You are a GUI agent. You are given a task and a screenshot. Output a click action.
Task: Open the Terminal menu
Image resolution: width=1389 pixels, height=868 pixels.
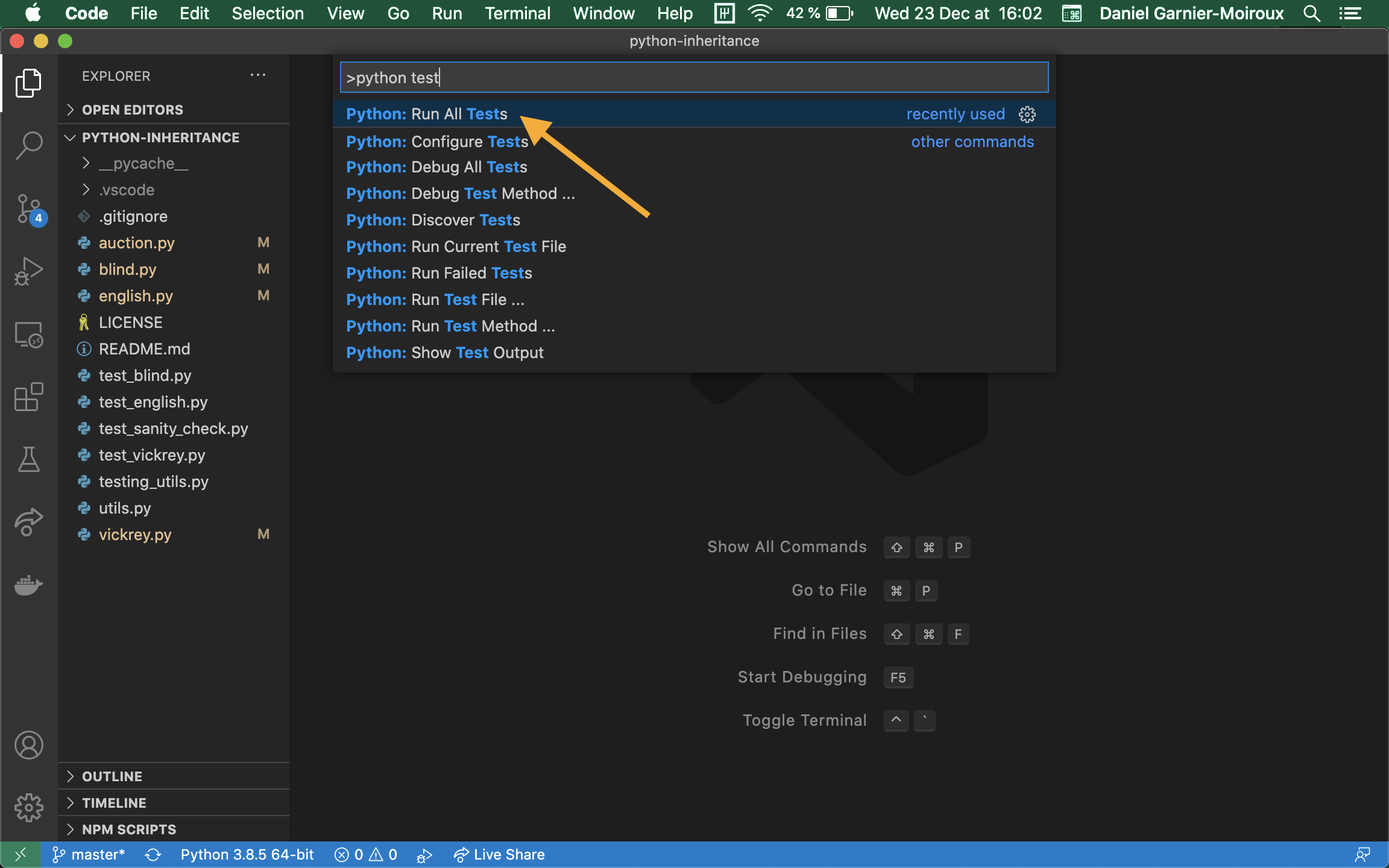click(x=517, y=13)
